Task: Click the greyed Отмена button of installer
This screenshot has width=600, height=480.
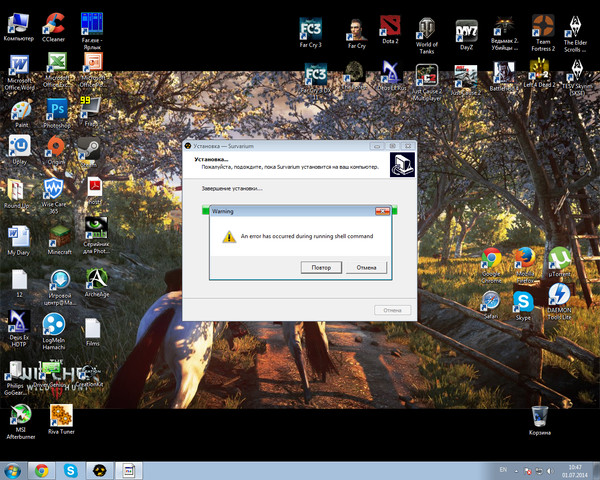Action: pyautogui.click(x=392, y=310)
